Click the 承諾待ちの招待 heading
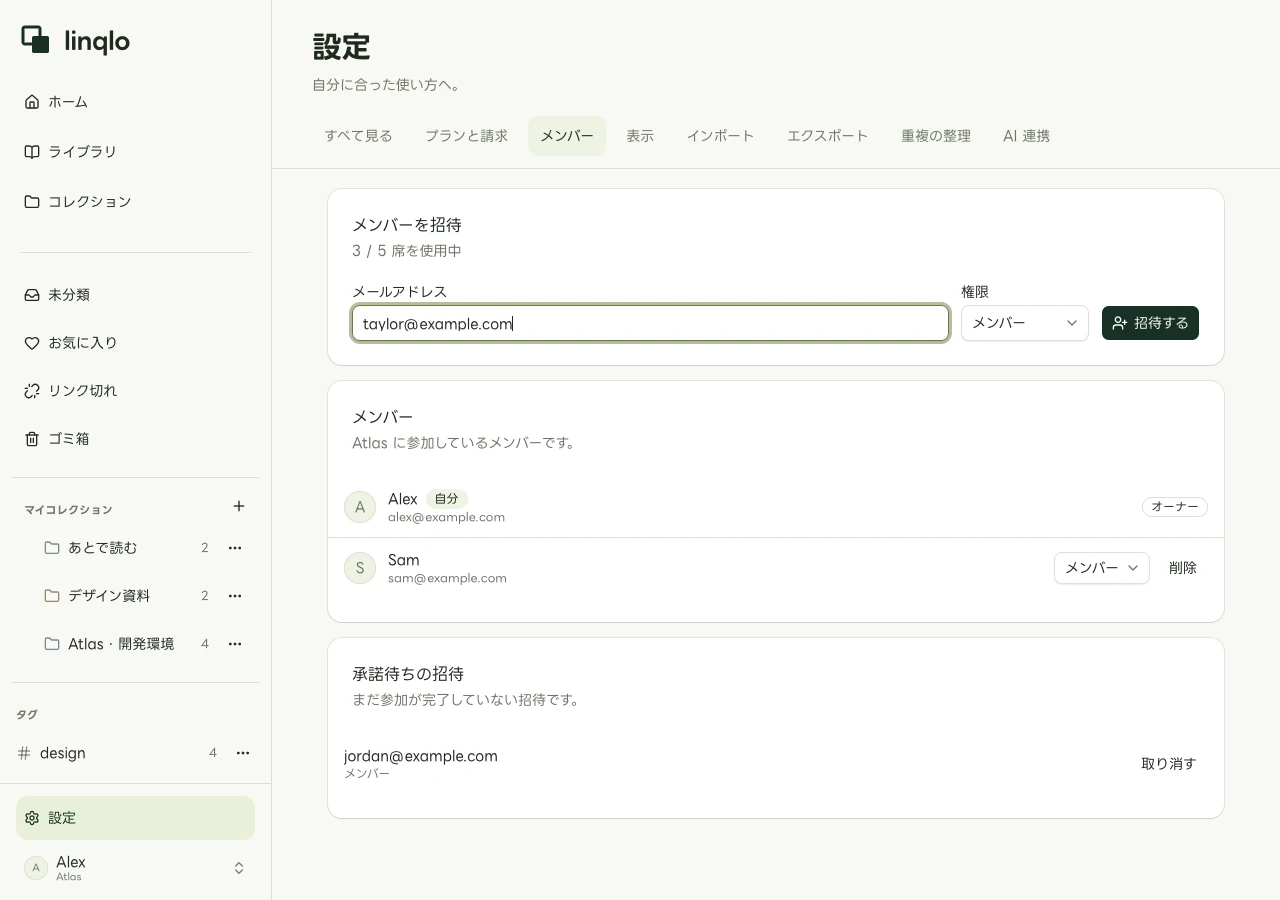 (408, 674)
